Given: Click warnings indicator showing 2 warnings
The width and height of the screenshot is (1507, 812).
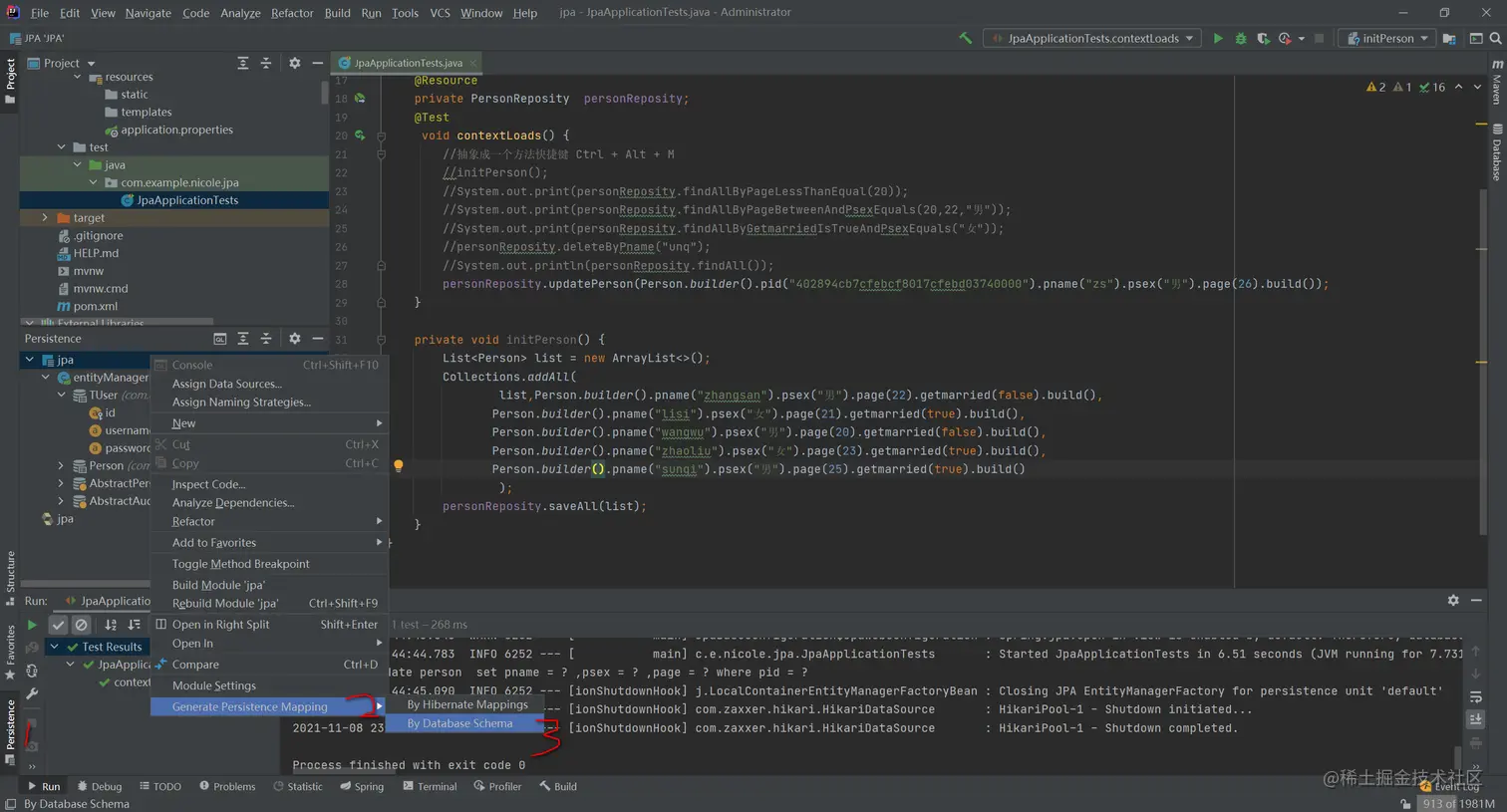Looking at the screenshot, I should coord(1376,87).
